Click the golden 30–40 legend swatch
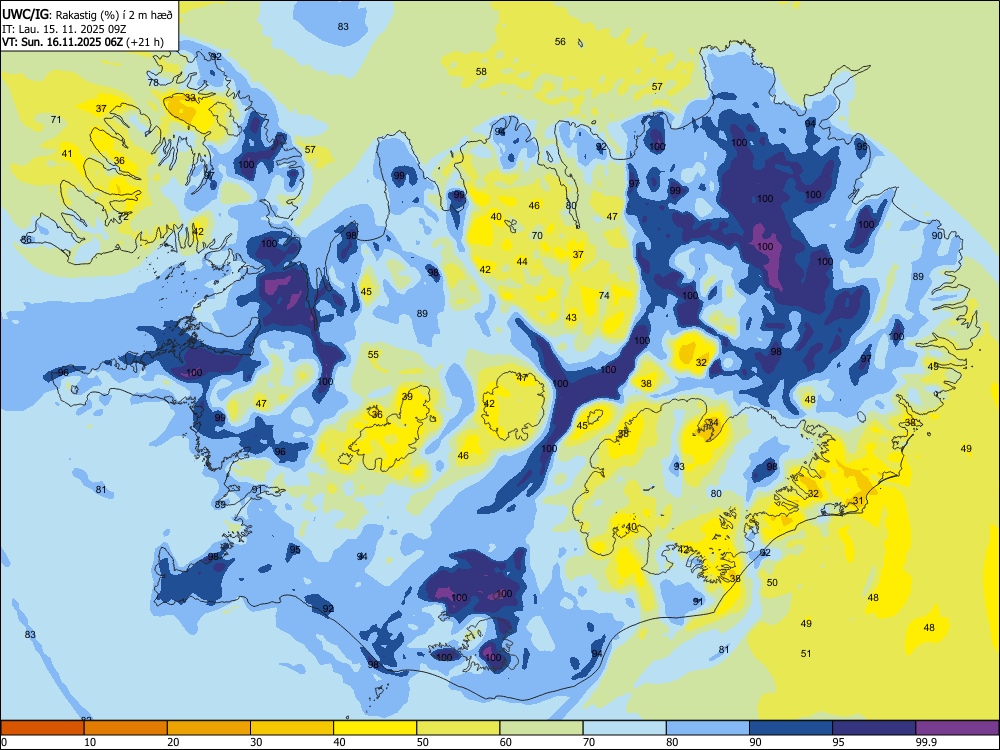The image size is (1000, 750). click(x=292, y=728)
